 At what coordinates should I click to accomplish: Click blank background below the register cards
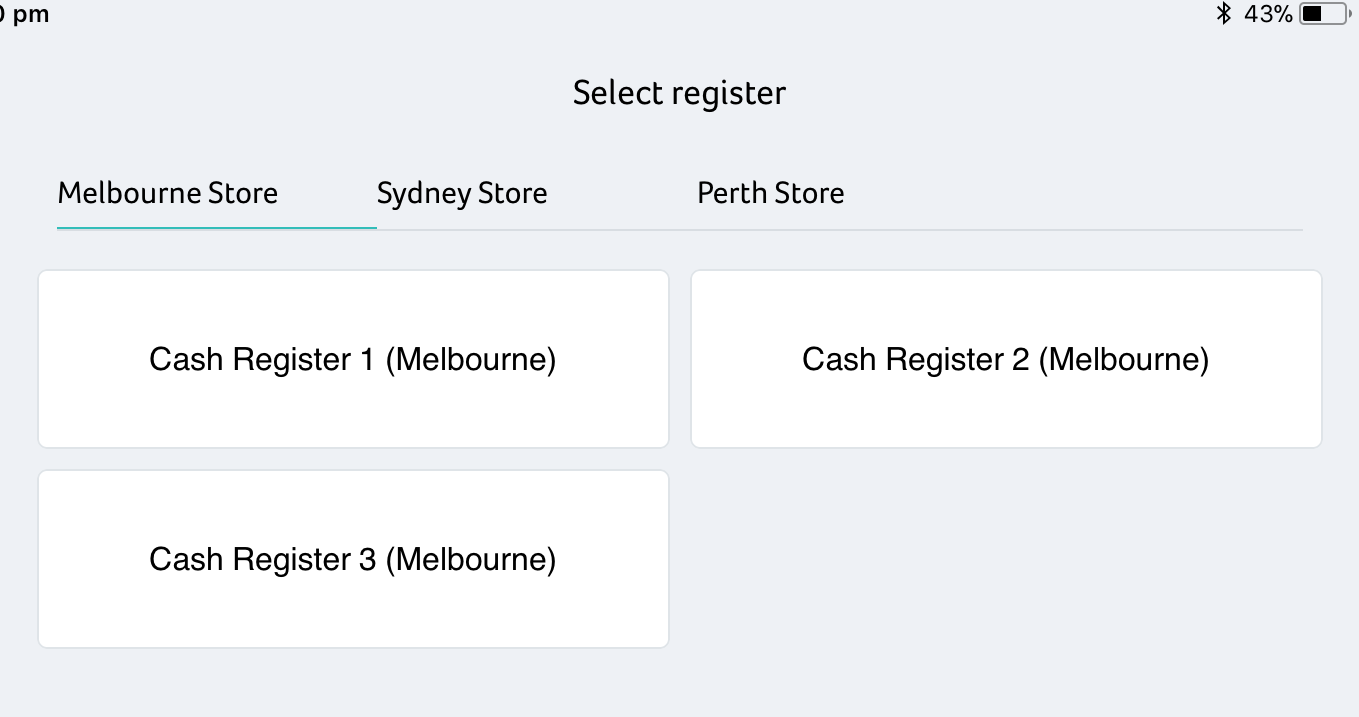(x=679, y=685)
